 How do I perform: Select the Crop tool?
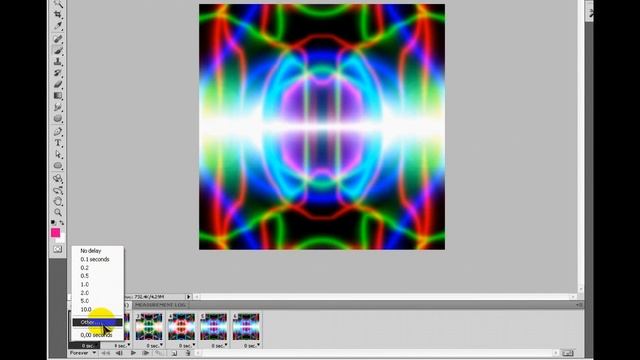click(58, 15)
